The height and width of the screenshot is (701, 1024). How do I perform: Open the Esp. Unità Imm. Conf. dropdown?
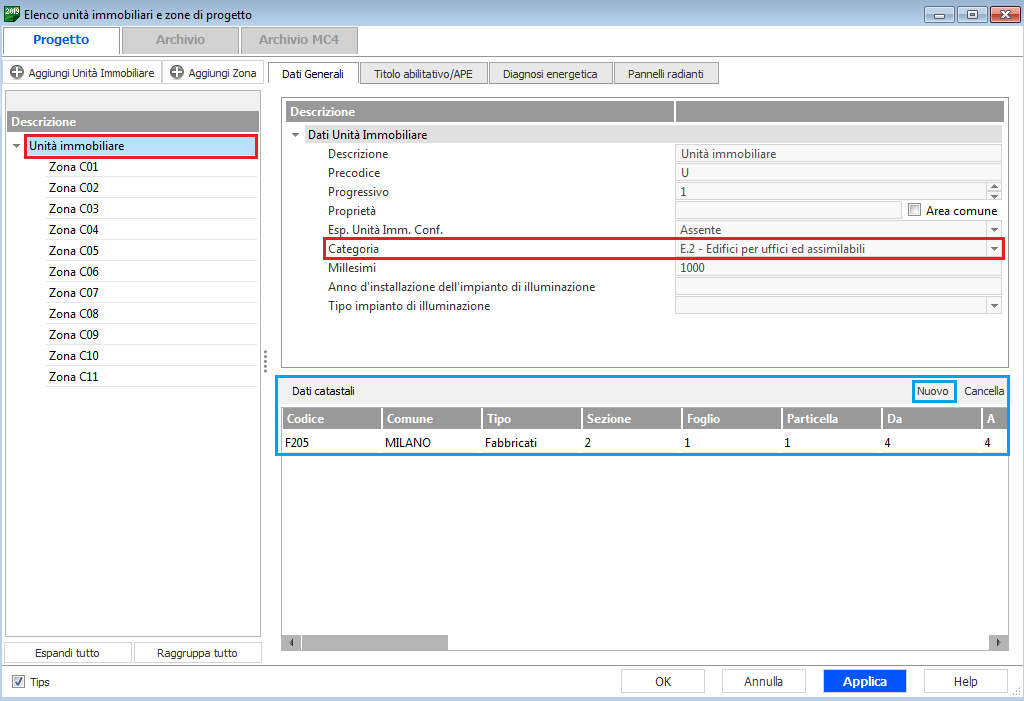[x=993, y=230]
